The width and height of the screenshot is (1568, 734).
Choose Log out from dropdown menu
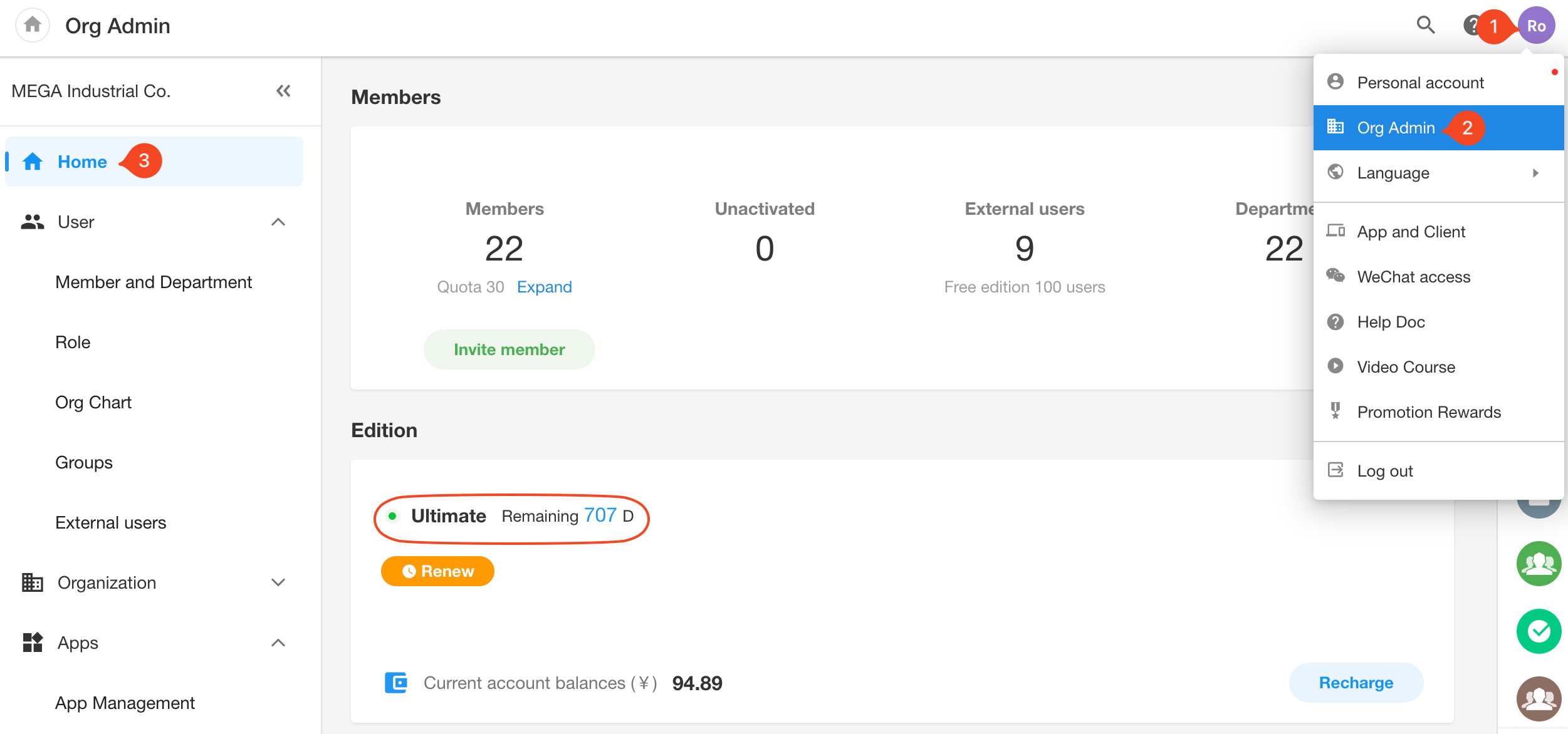[1384, 471]
